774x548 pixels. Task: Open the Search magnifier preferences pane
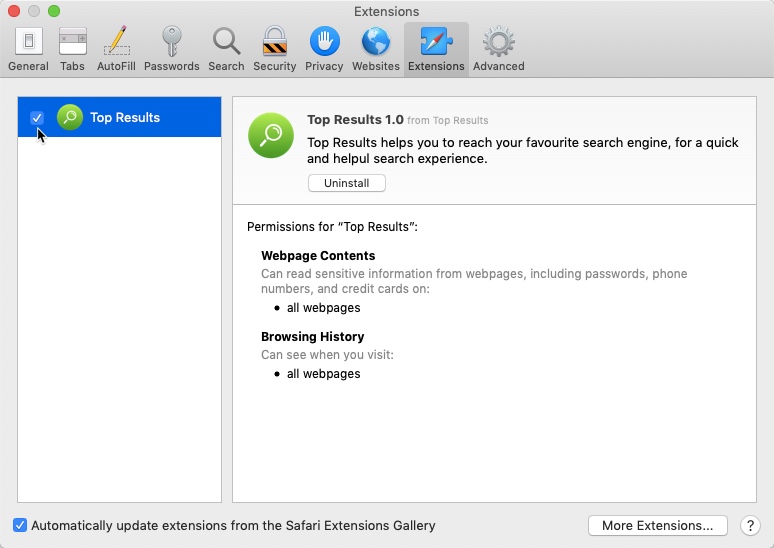(x=226, y=49)
